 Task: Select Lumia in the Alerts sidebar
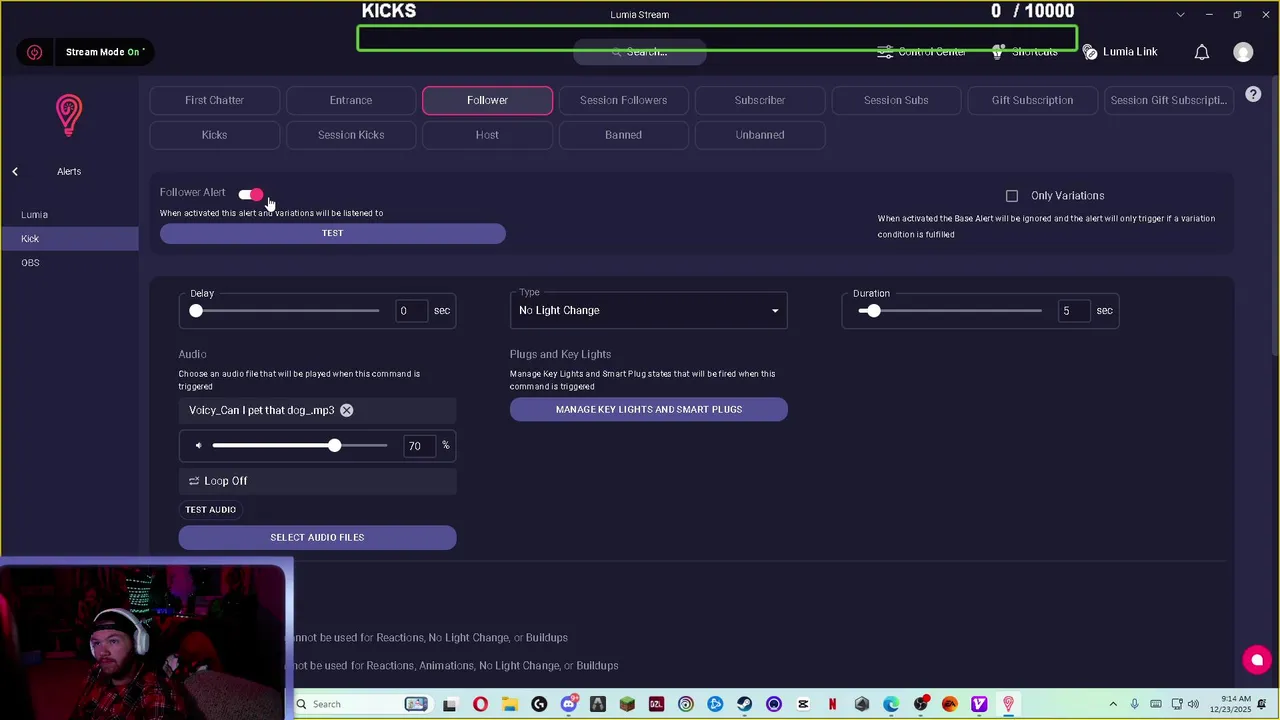69,215
